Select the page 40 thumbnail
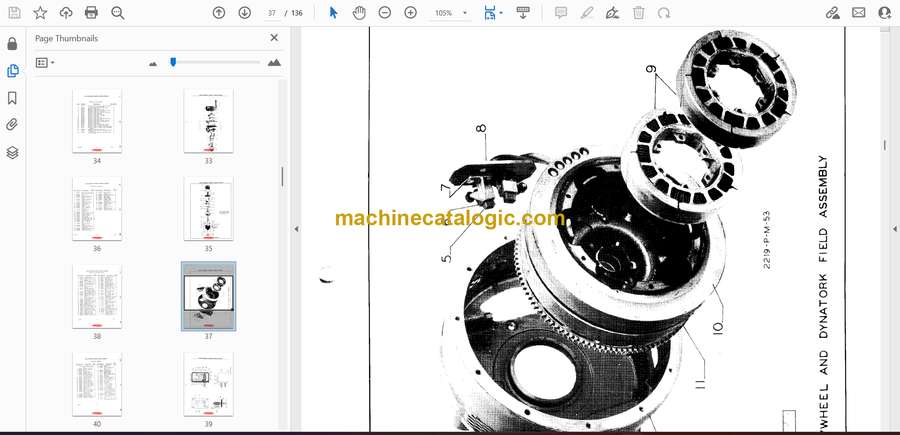Image resolution: width=900 pixels, height=435 pixels. click(97, 384)
